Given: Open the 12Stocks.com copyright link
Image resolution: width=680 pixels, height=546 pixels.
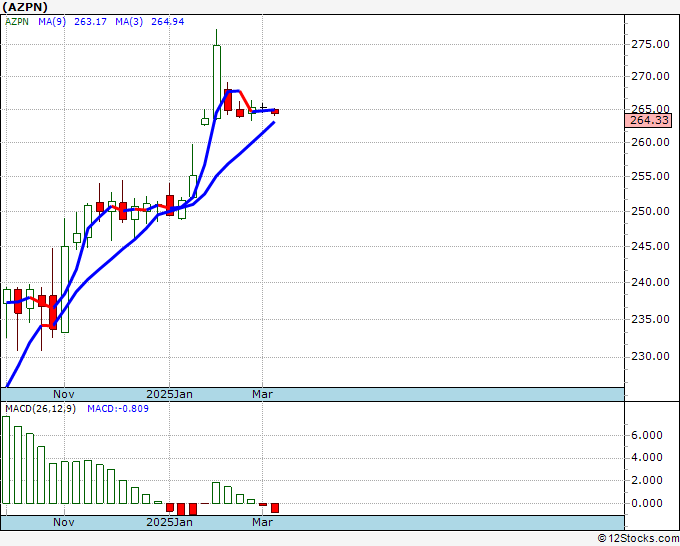Looking at the screenshot, I should [638, 539].
